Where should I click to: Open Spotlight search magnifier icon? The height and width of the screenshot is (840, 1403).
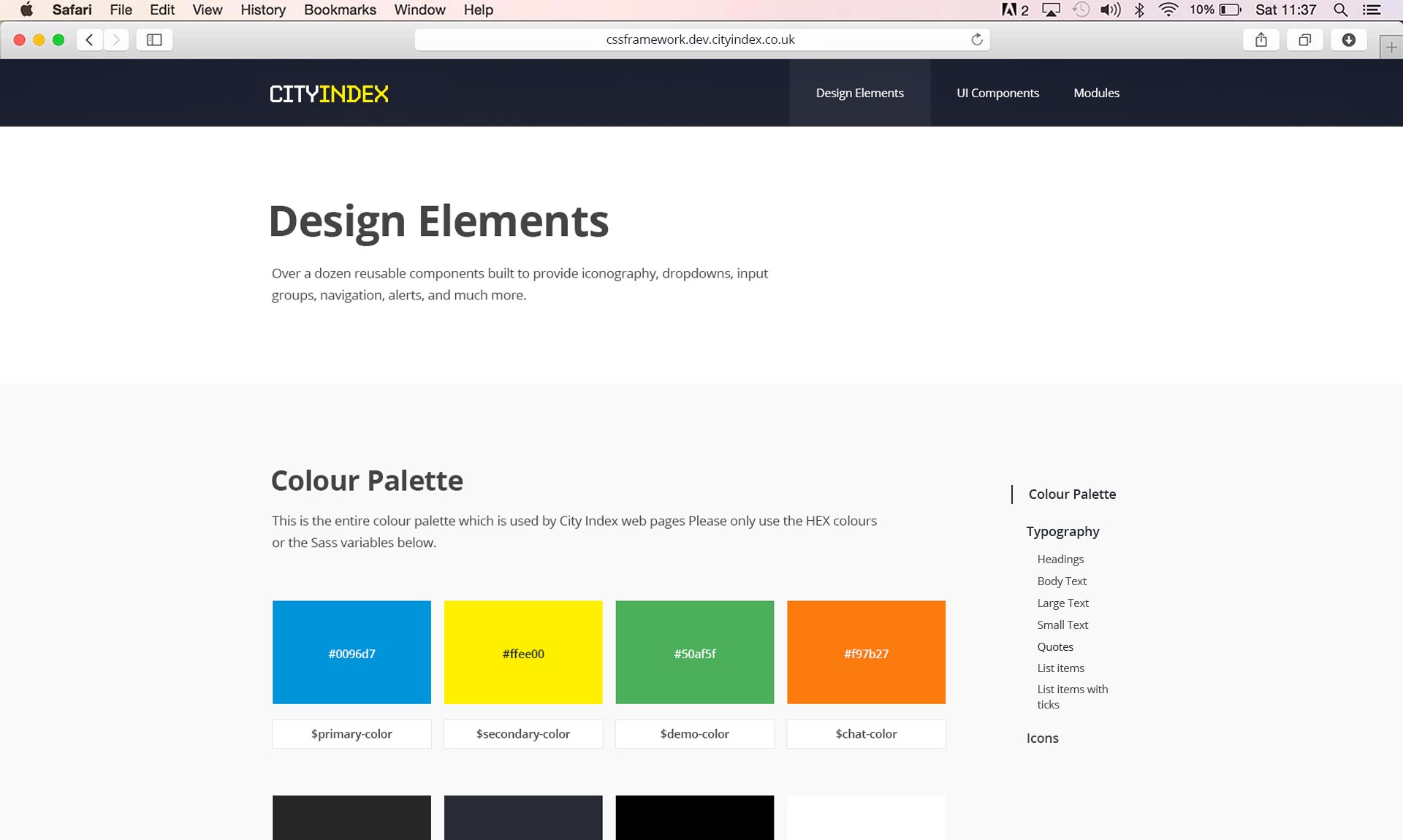[1340, 9]
